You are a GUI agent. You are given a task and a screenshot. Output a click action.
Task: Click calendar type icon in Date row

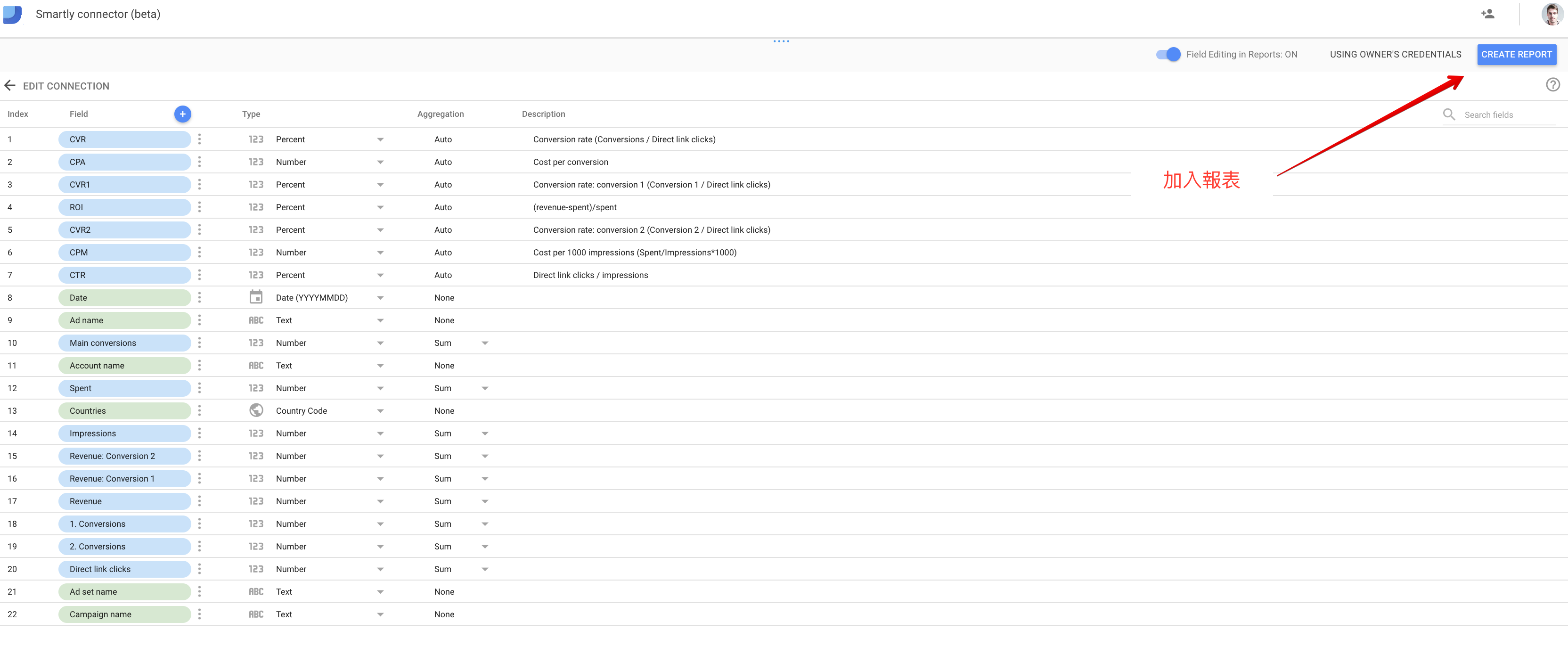[256, 297]
